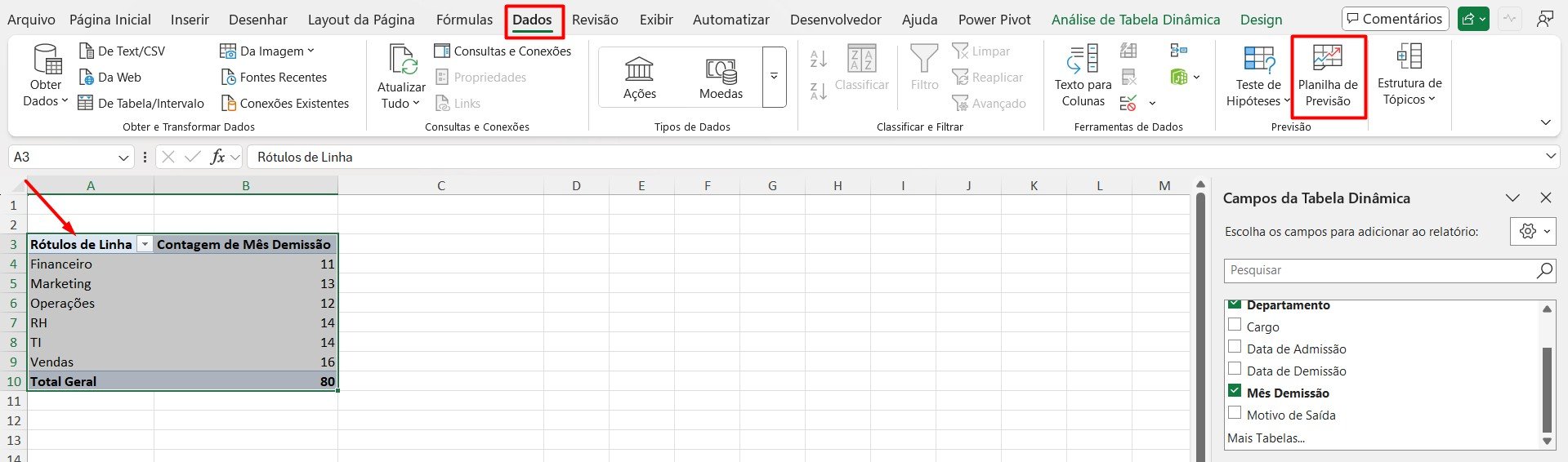The width and height of the screenshot is (1568, 462).
Task: Open the green Share button
Action: [x=1473, y=19]
